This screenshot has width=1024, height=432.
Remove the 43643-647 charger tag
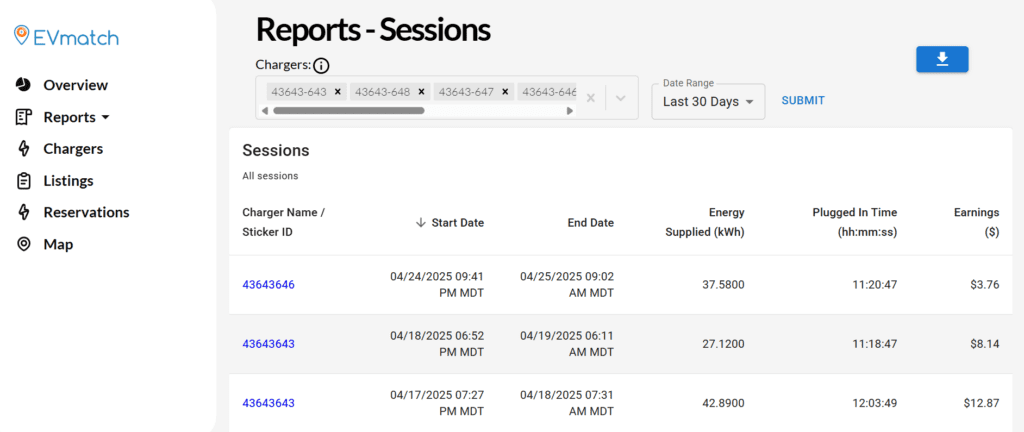coord(505,92)
